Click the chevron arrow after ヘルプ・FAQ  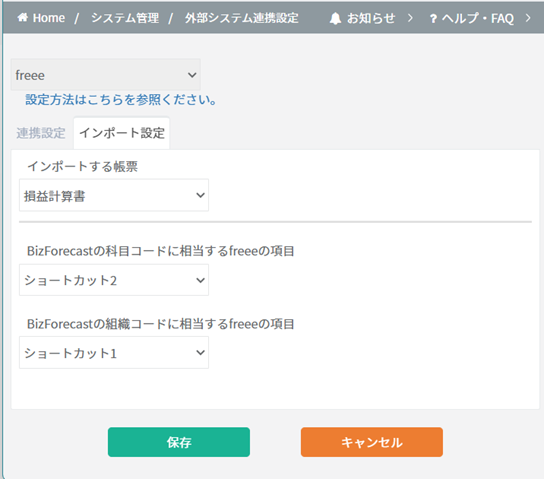pos(528,18)
